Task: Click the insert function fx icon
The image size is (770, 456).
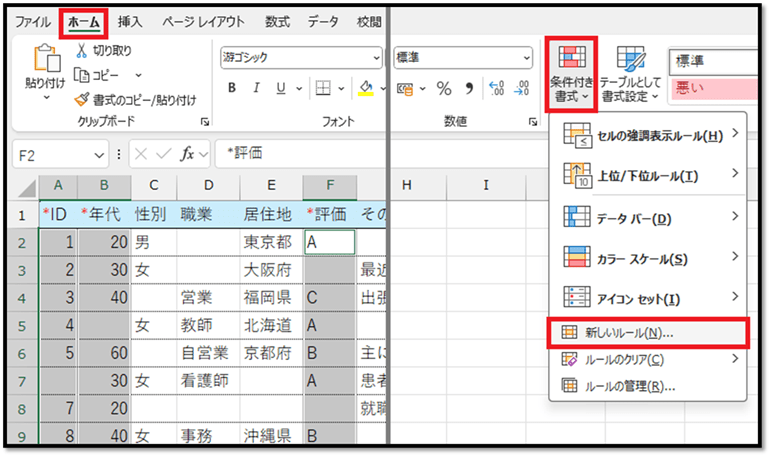Action: [x=188, y=155]
